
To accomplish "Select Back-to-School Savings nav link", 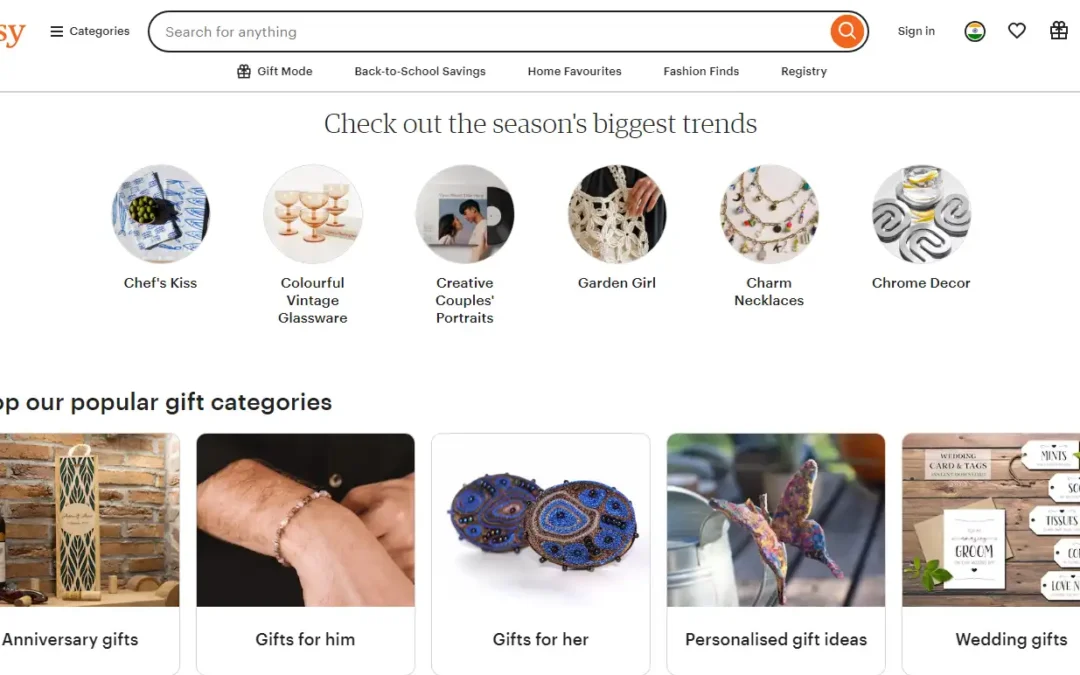I will tap(420, 71).
